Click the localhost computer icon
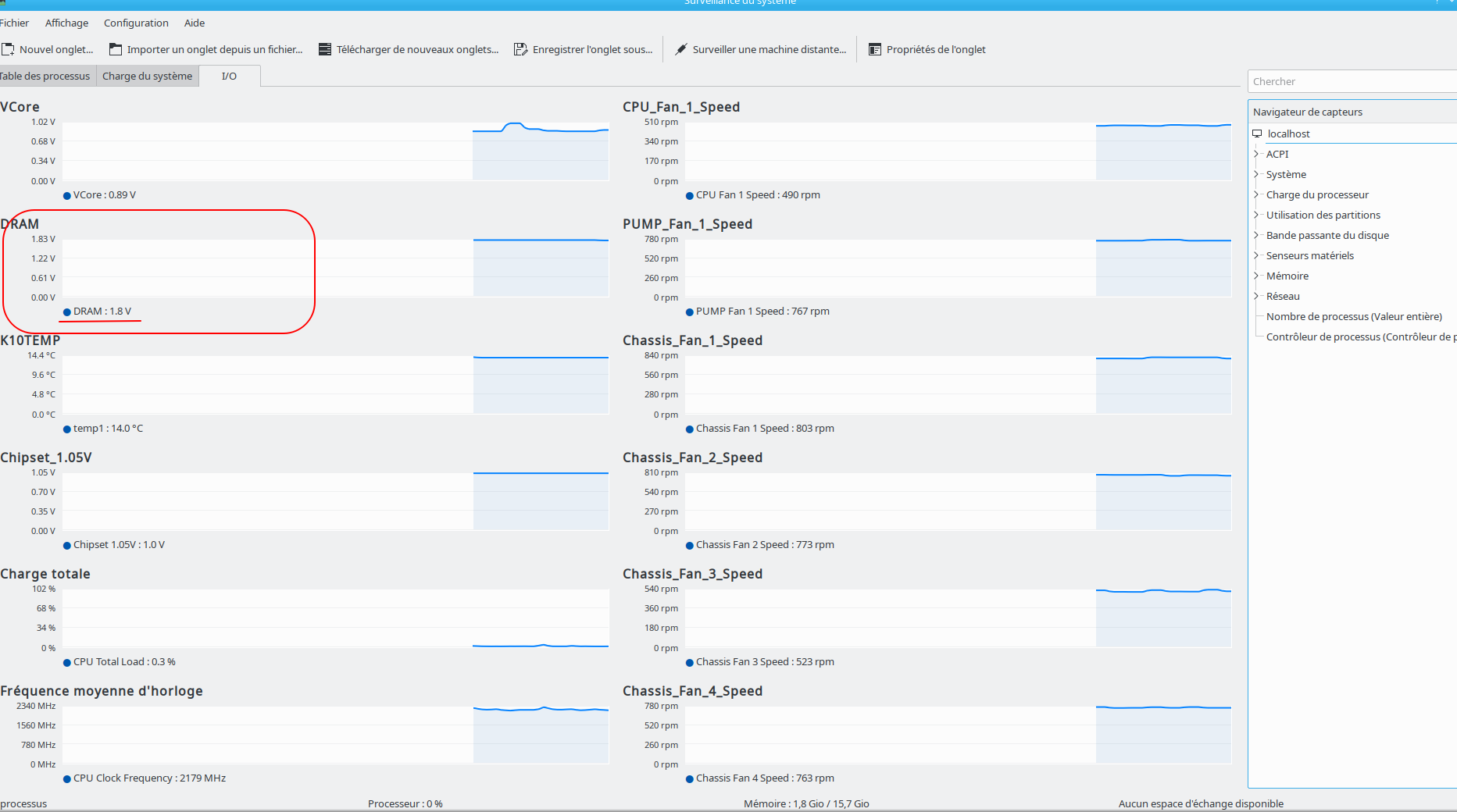The height and width of the screenshot is (812, 1457). coord(1257,134)
